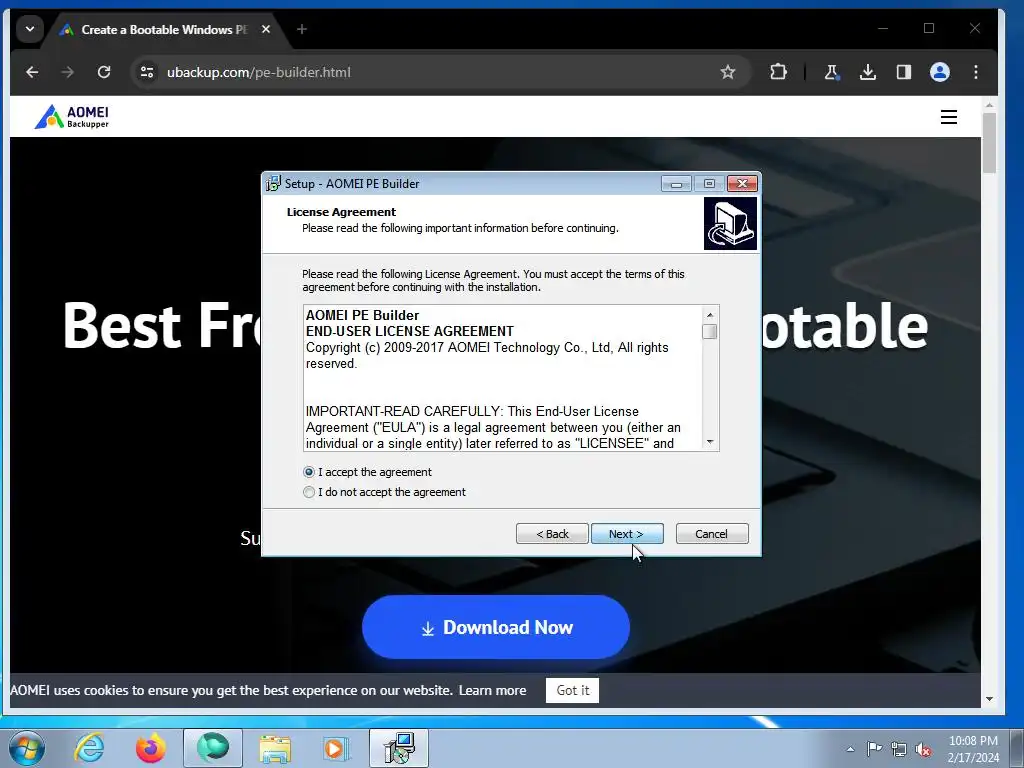
Task: Open Chrome profile avatar
Action: (x=940, y=72)
